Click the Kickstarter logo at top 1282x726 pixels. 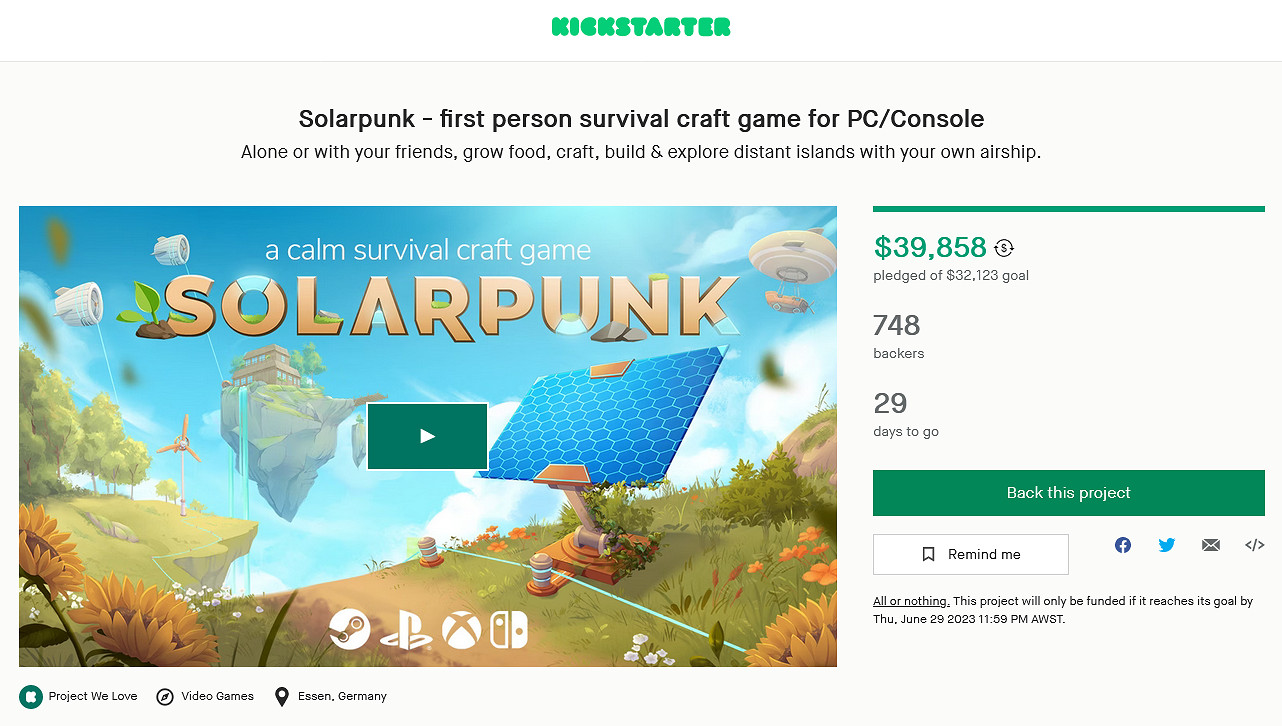641,27
